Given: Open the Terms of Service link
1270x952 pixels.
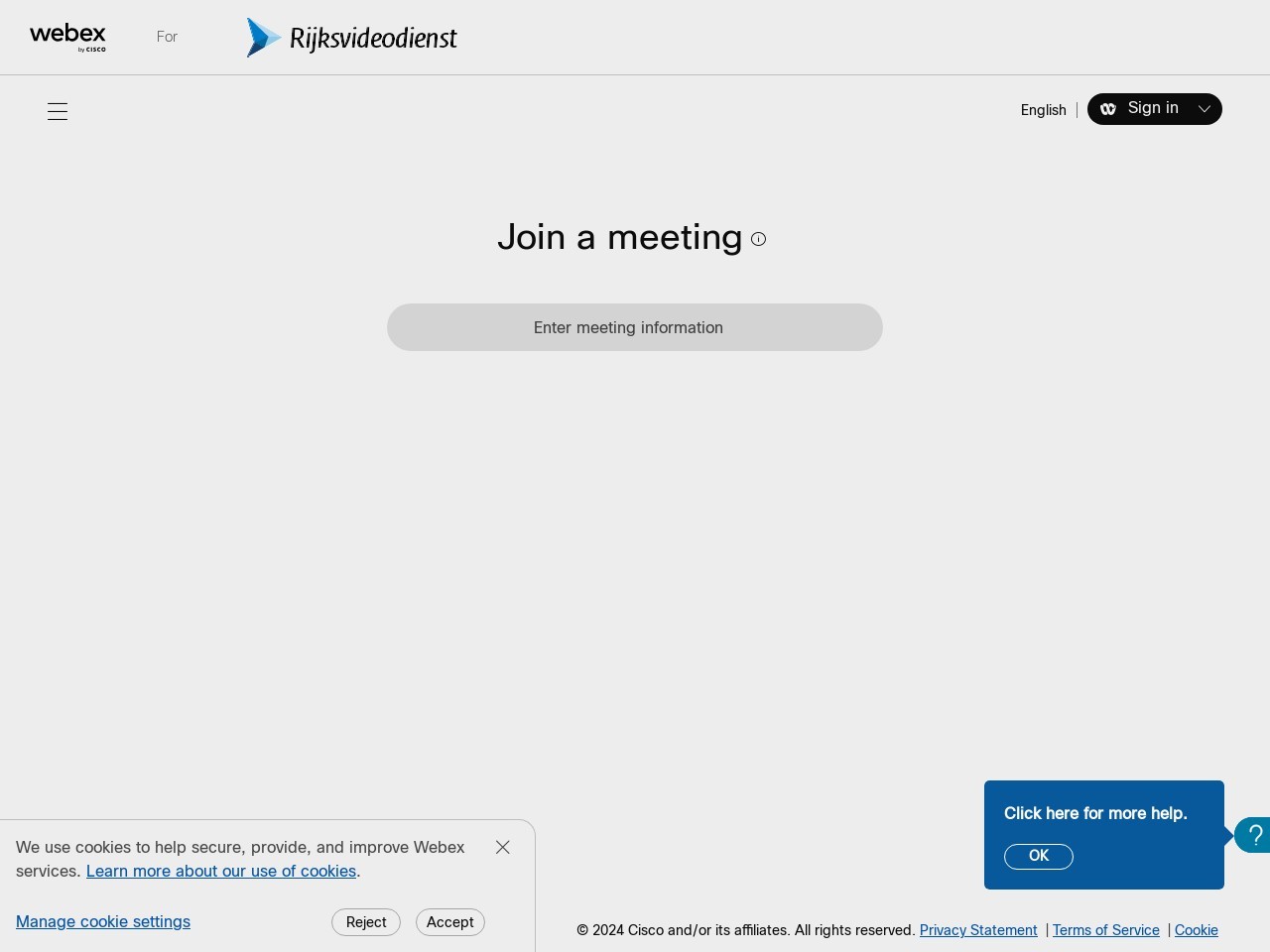Looking at the screenshot, I should tap(1106, 930).
